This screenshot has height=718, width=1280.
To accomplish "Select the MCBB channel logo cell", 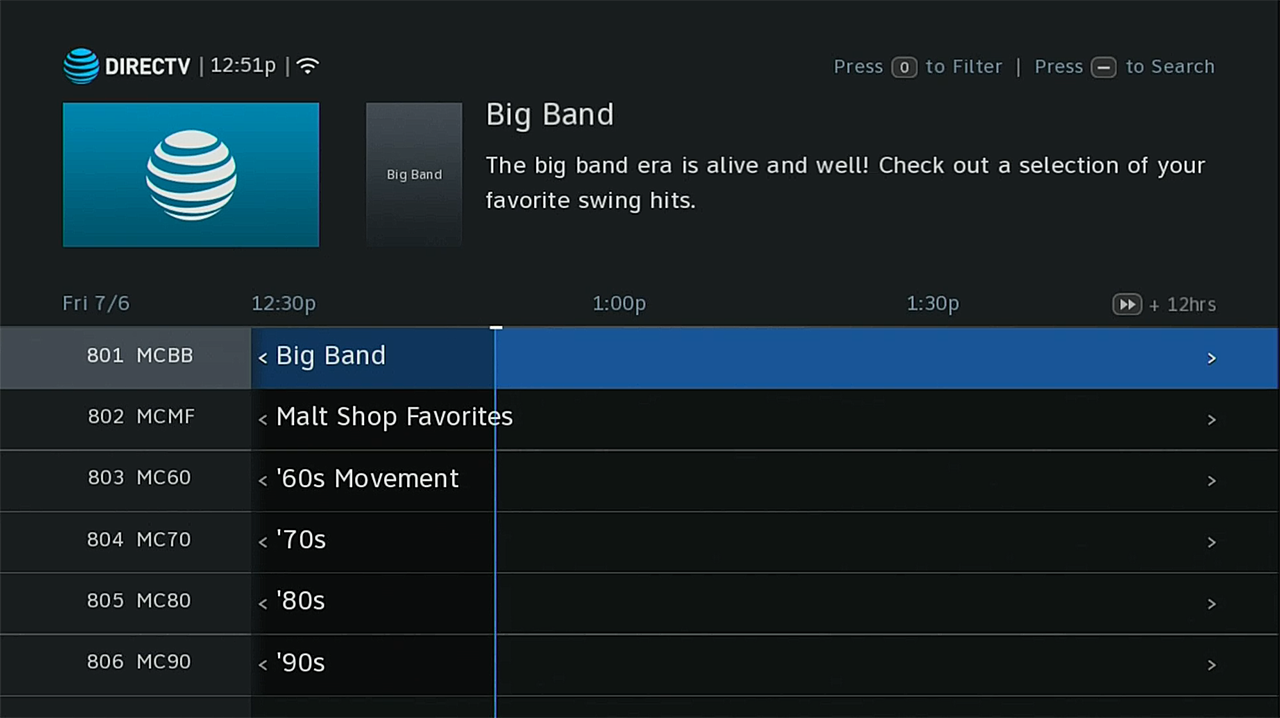I will (139, 355).
